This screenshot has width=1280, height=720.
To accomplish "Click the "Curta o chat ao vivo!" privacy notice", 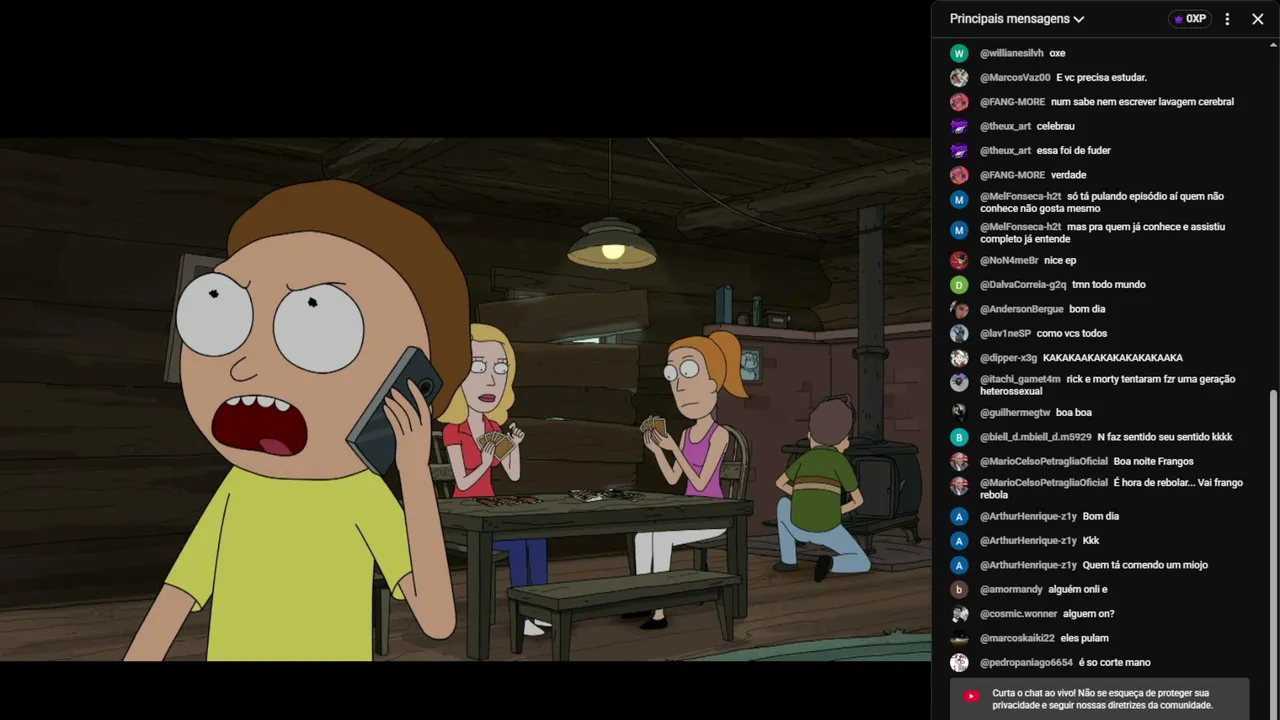I will 1100,699.
